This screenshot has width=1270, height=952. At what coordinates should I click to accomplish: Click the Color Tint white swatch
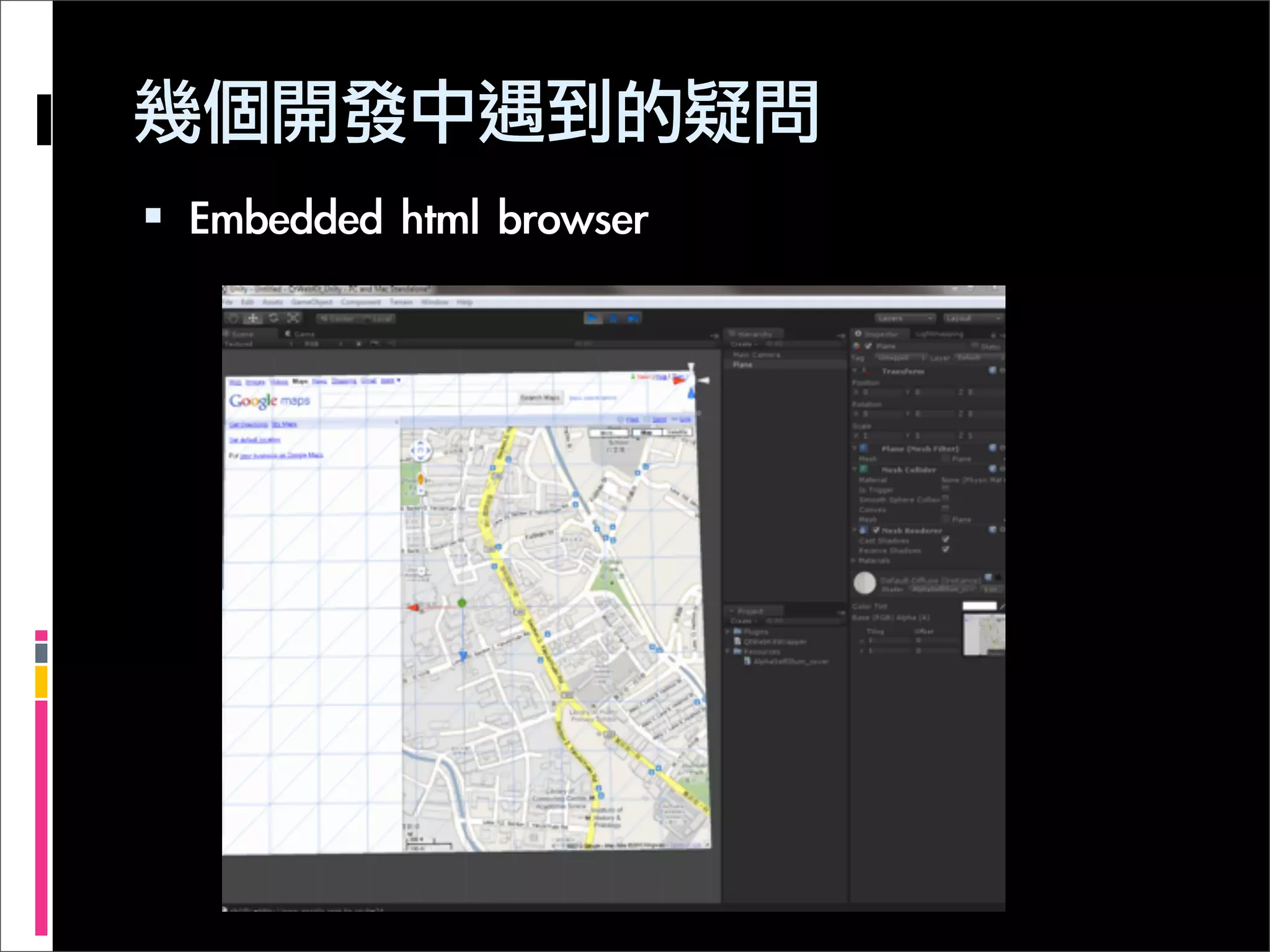click(x=979, y=606)
